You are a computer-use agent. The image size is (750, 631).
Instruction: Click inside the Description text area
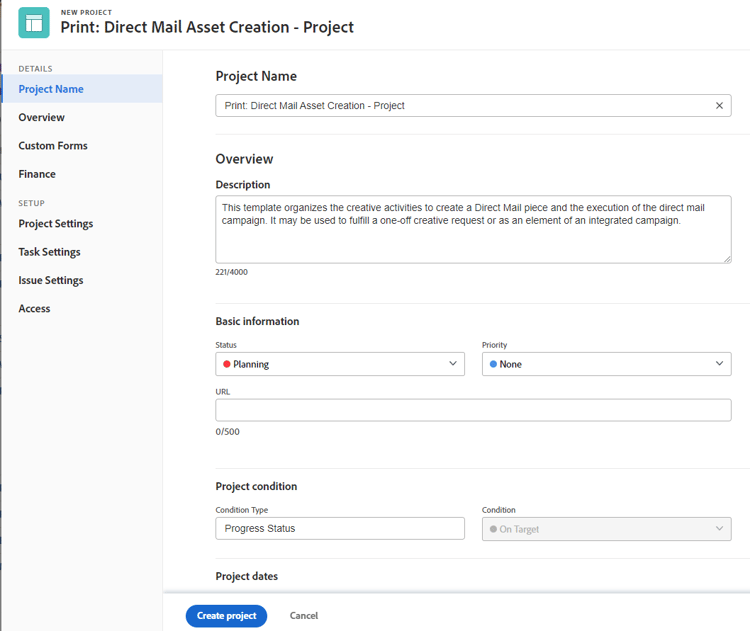click(x=473, y=229)
